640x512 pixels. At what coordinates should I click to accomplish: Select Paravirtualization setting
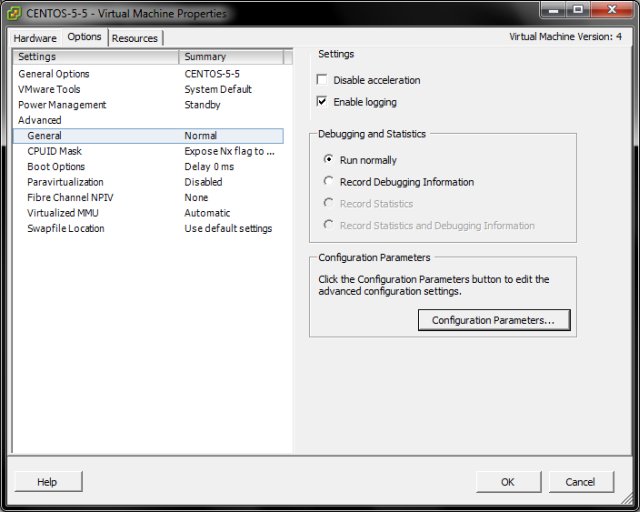pyautogui.click(x=65, y=182)
